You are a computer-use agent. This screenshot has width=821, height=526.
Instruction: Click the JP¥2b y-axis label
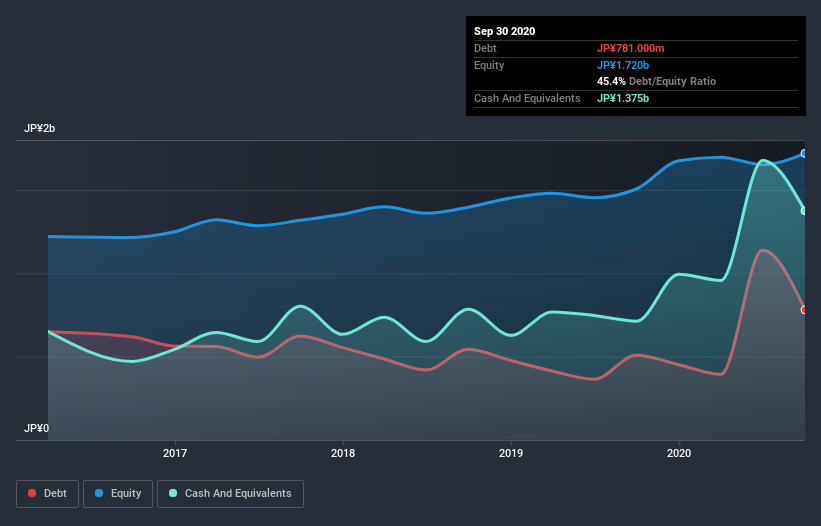click(x=39, y=128)
